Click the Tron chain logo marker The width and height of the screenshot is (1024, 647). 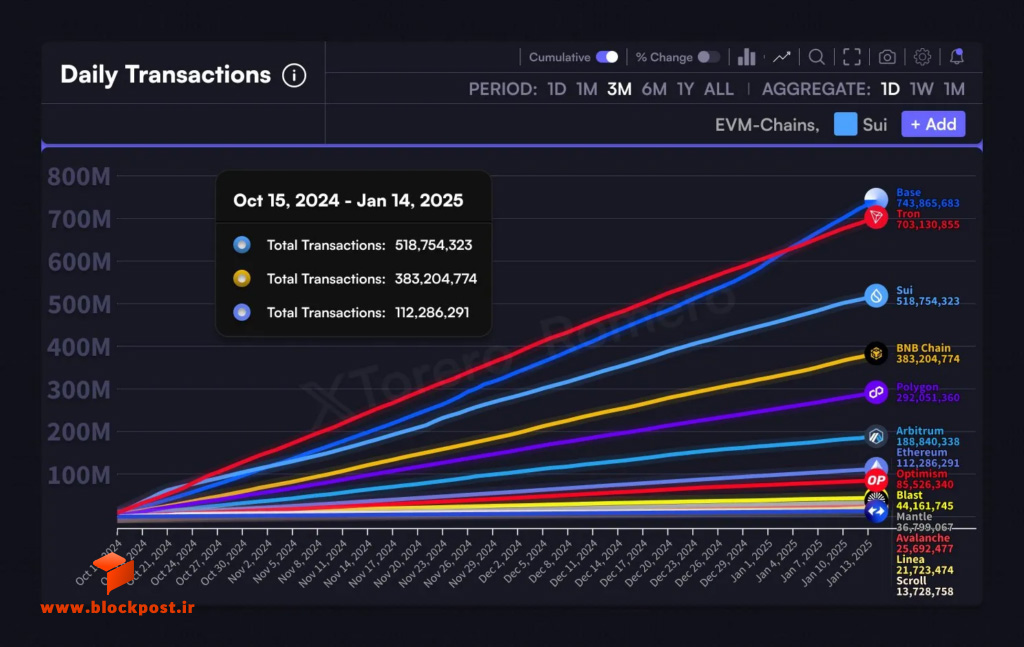(x=876, y=217)
